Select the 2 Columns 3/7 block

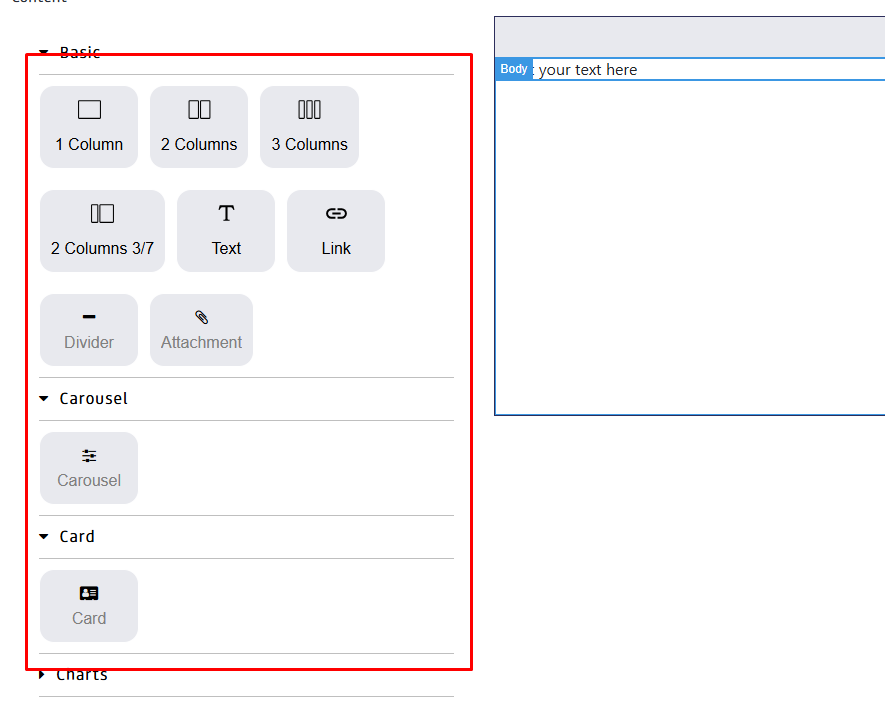pyautogui.click(x=102, y=231)
